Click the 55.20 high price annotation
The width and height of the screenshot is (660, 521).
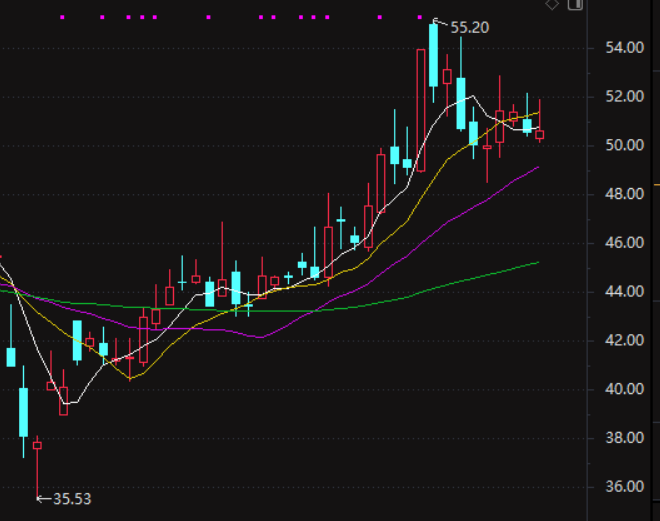470,28
